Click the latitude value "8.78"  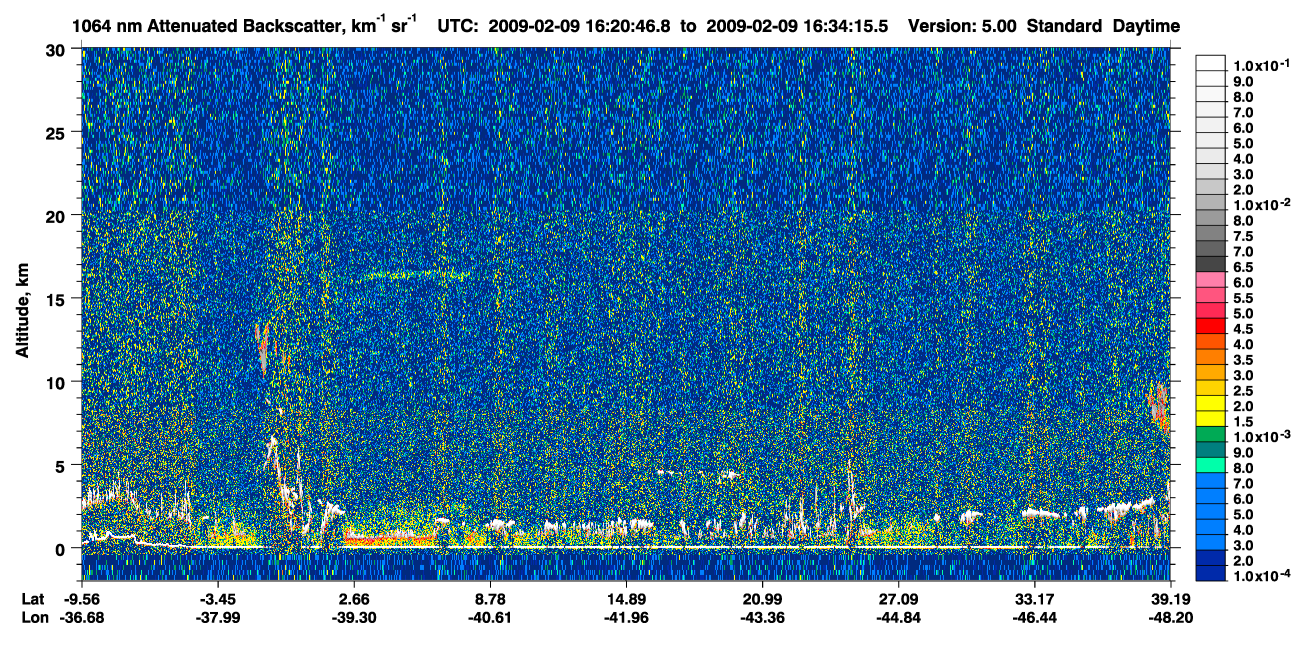(x=491, y=599)
